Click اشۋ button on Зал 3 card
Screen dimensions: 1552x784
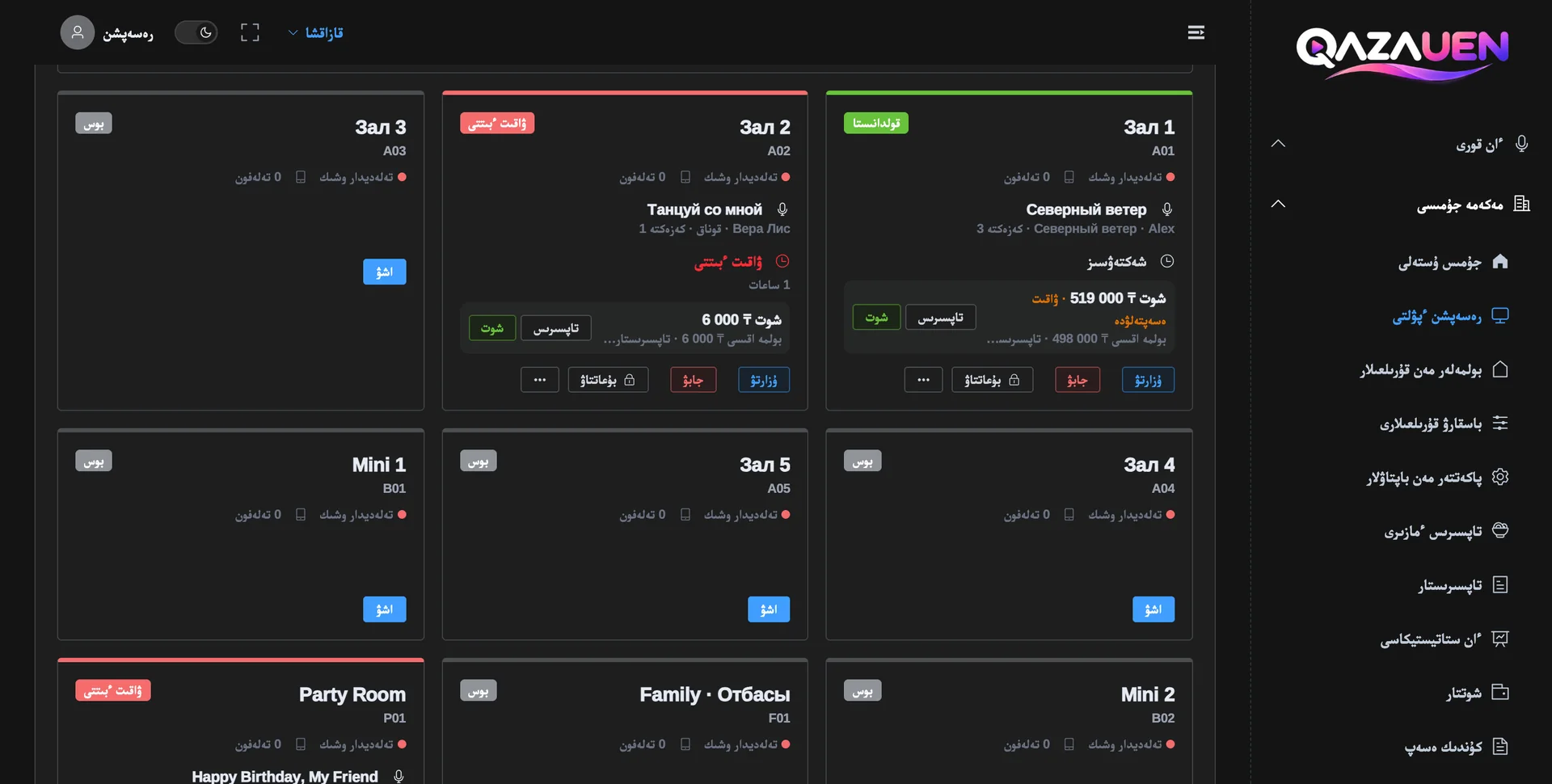[x=385, y=272]
